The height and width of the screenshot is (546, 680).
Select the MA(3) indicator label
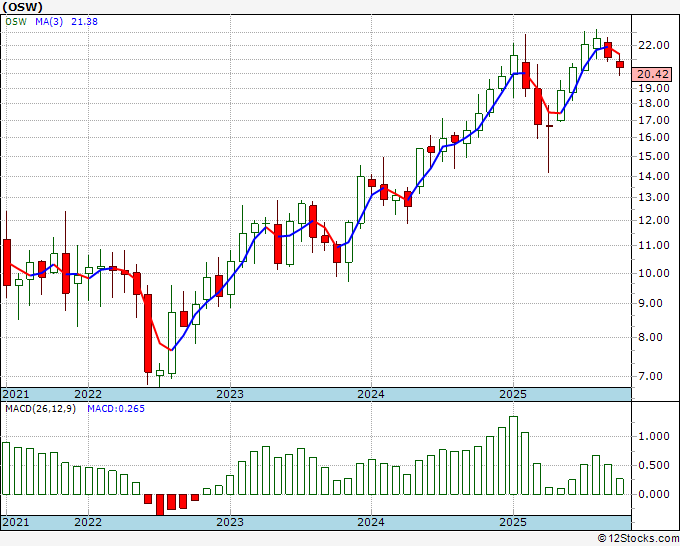pos(49,21)
